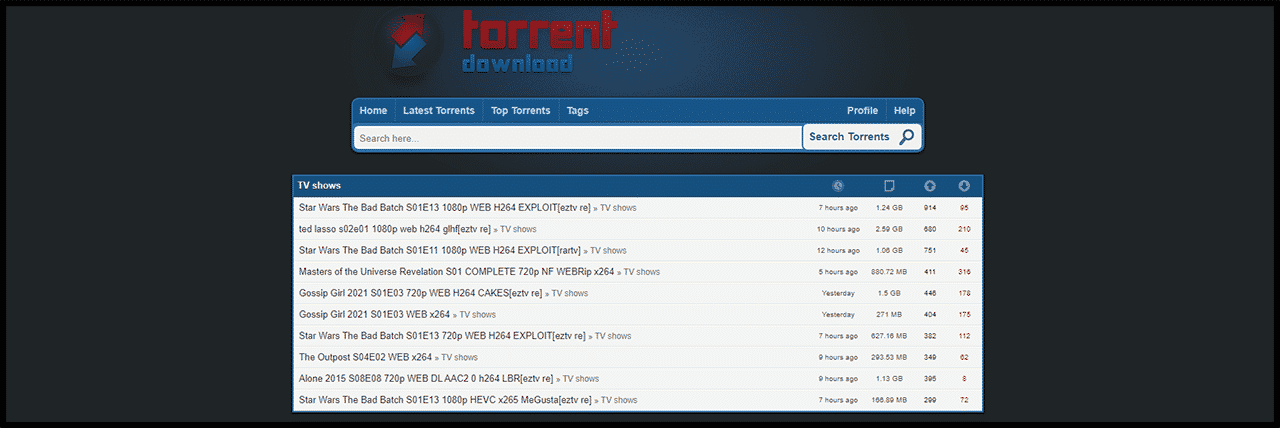
Task: Focus the 'Search here...' input field
Action: 578,138
